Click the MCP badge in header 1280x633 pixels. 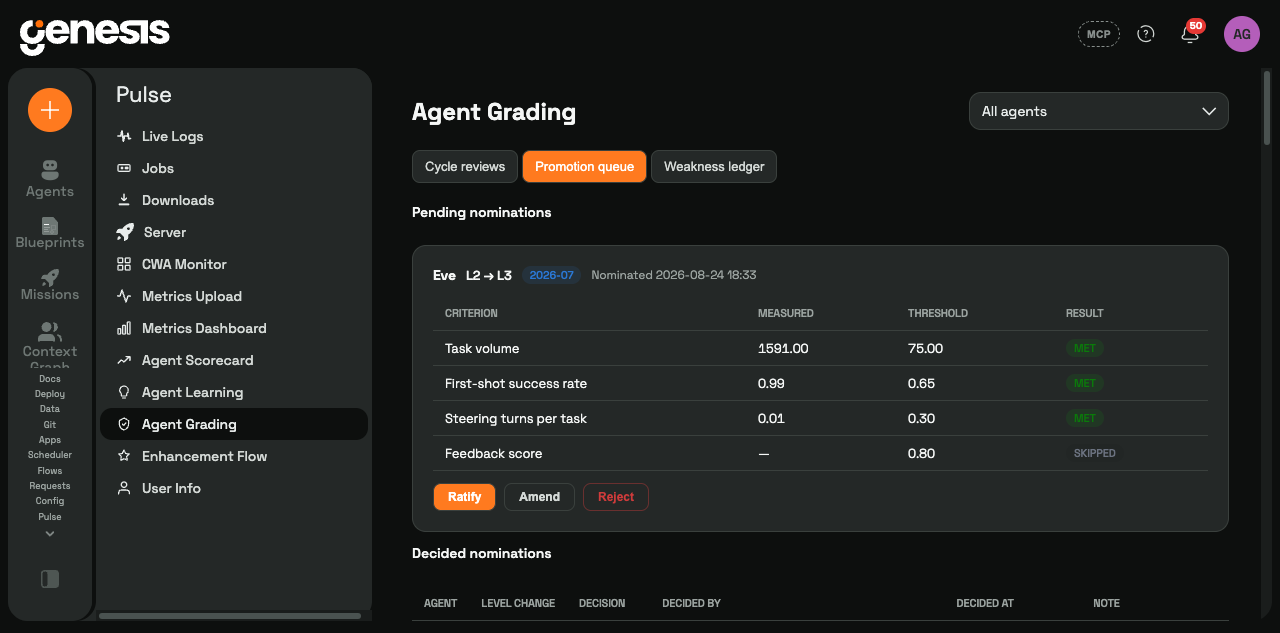click(x=1099, y=34)
